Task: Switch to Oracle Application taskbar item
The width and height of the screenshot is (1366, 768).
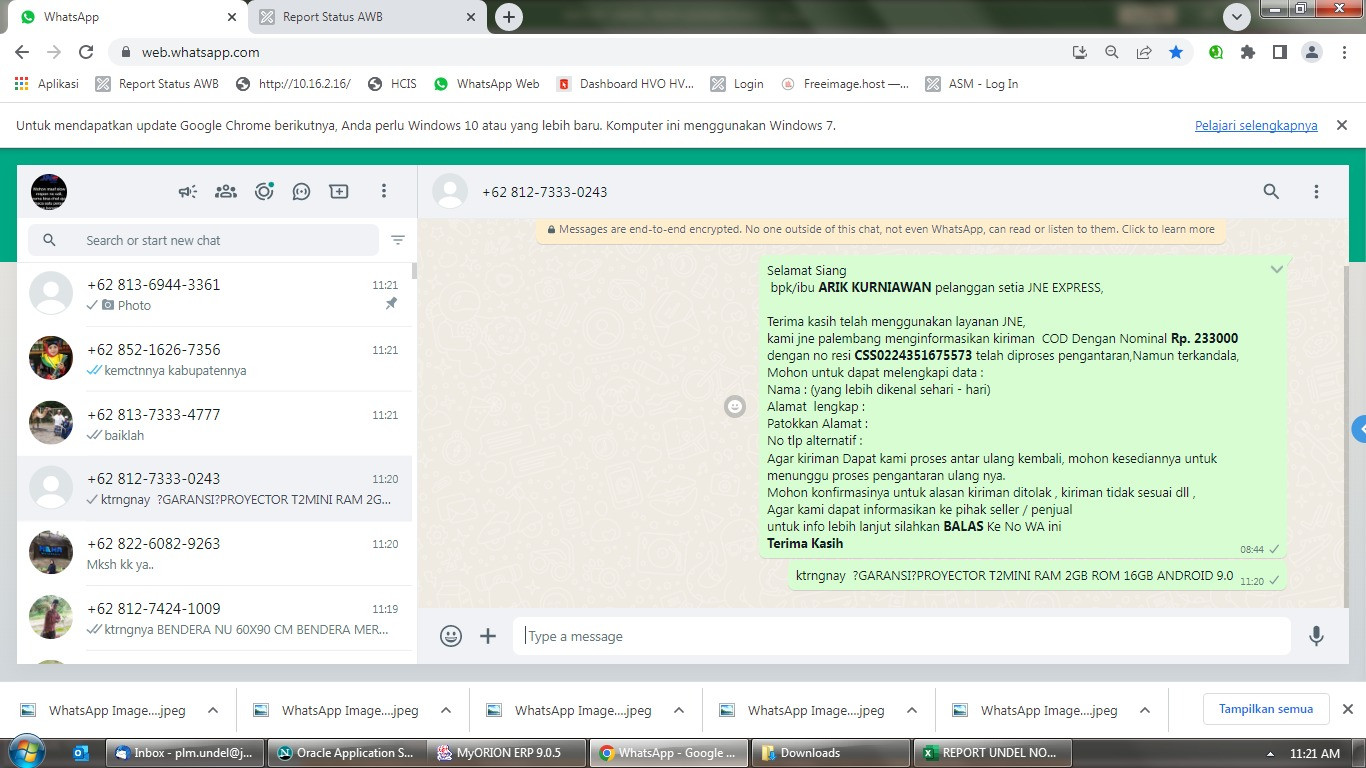Action: pyautogui.click(x=346, y=753)
